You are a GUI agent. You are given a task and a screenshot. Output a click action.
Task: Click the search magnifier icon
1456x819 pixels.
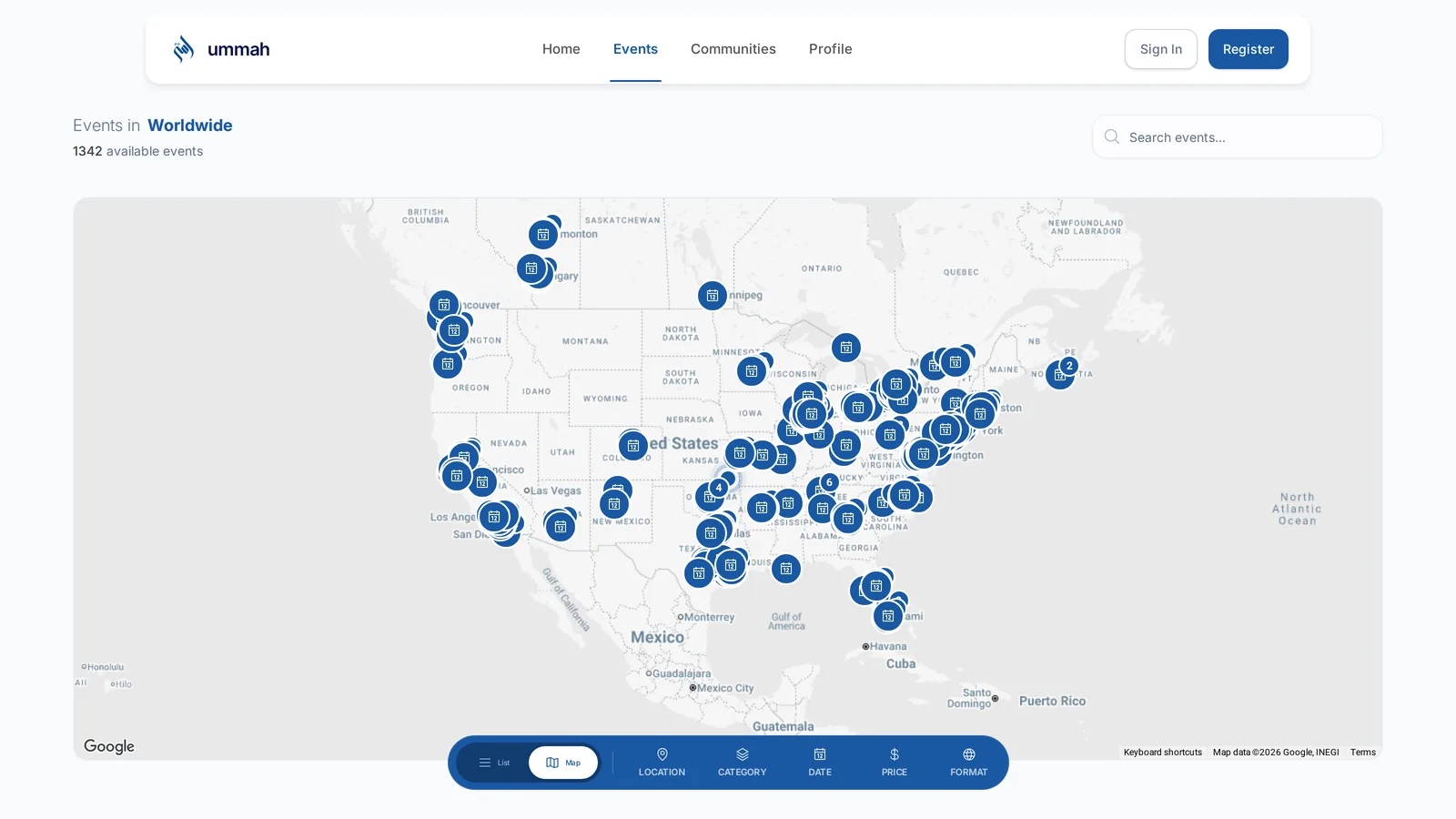[x=1112, y=136]
